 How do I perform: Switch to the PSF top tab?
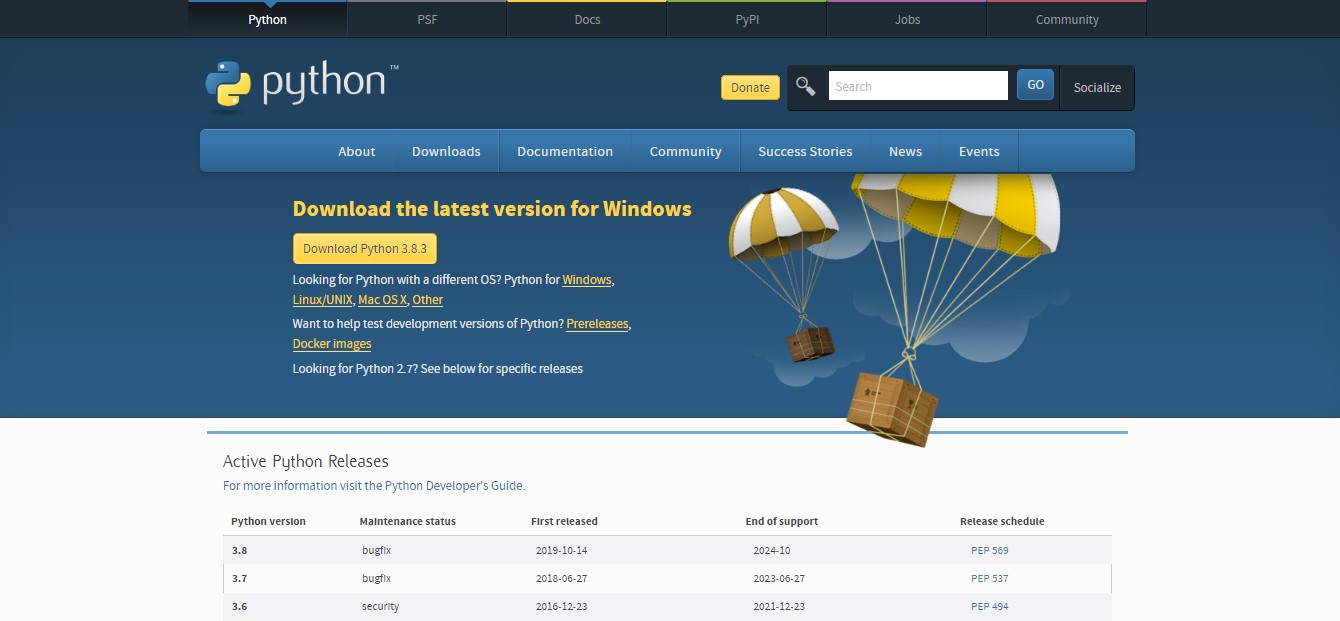(427, 19)
